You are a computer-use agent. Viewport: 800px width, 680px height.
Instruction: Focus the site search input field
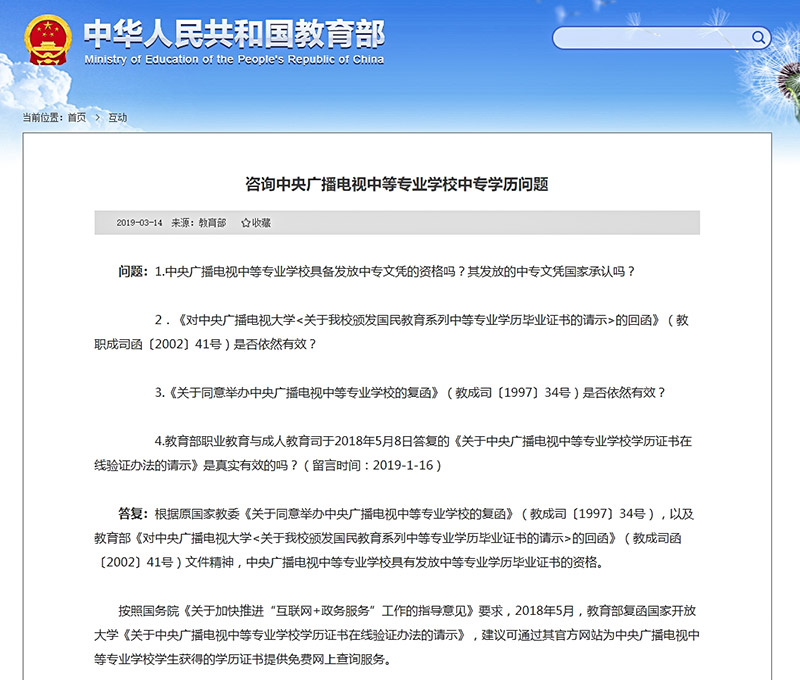661,38
